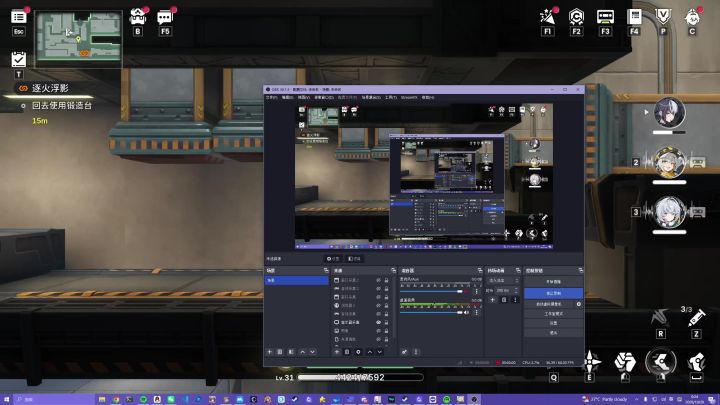Activate the ultimate skill icon labeled R
Viewport: 720px width, 405px height.
660,317
